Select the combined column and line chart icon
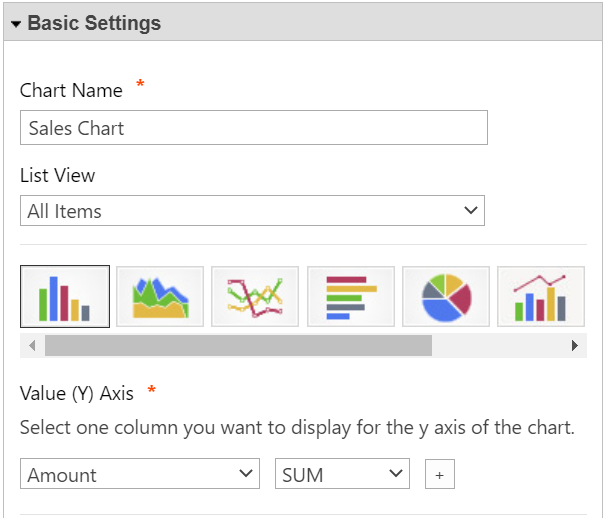The image size is (606, 518). (x=540, y=297)
